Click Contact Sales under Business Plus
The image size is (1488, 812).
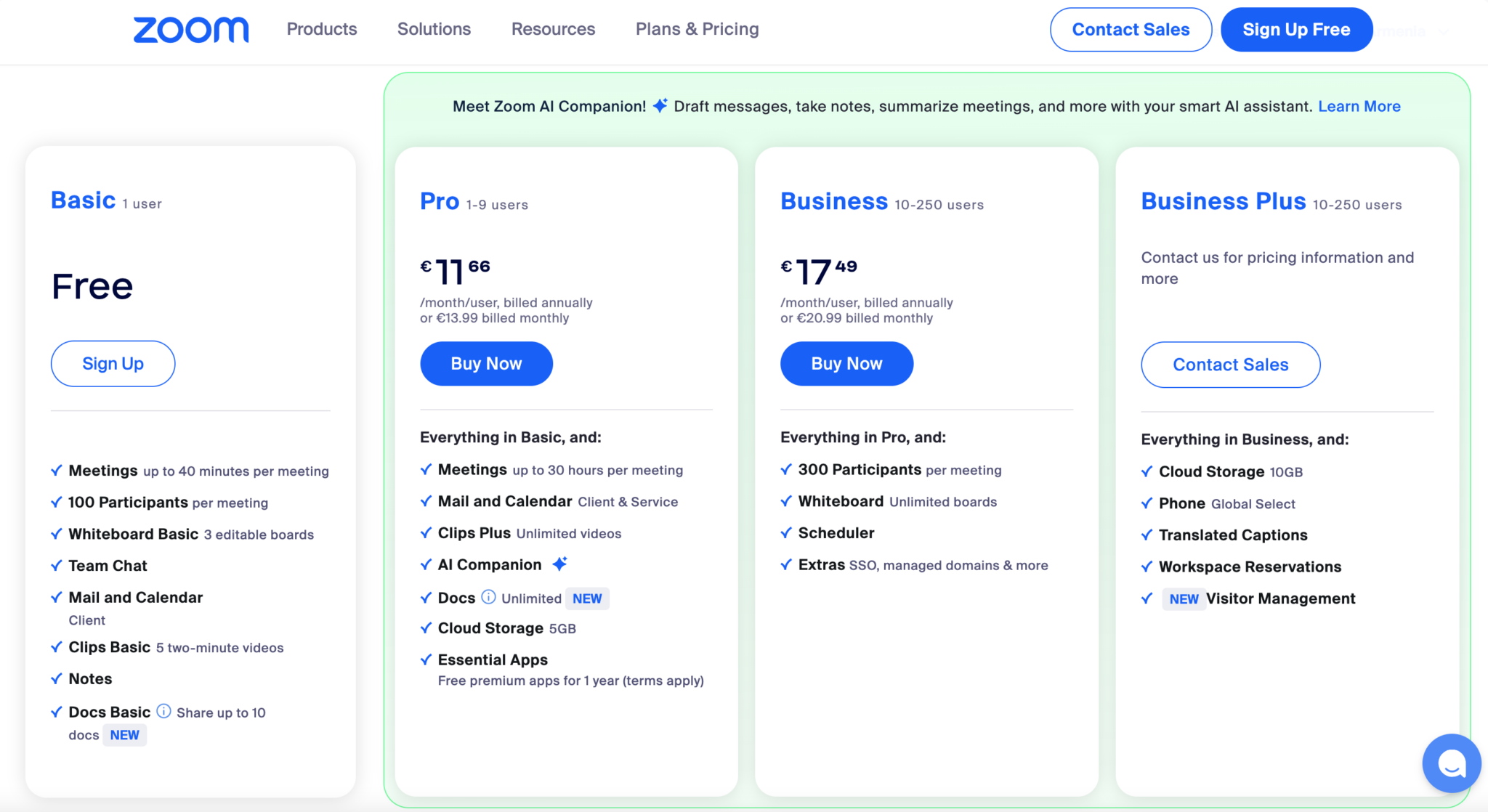[1230, 365]
